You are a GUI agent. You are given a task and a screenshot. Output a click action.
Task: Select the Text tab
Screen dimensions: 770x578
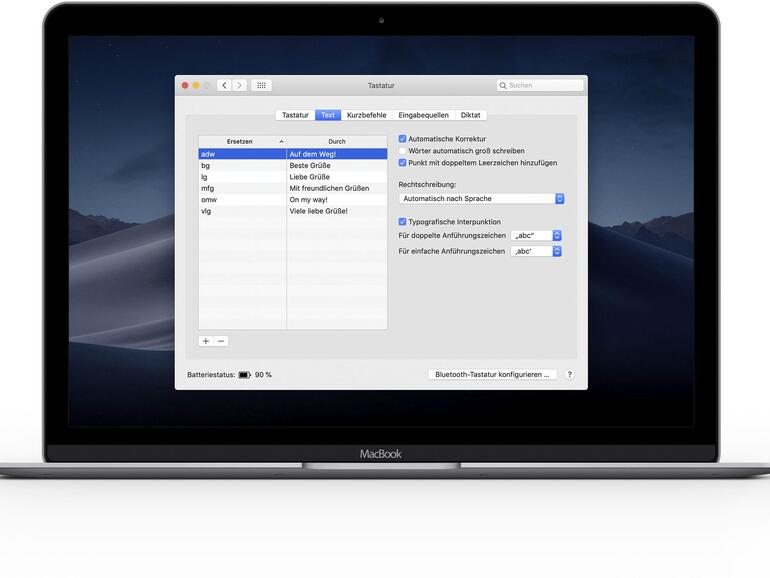[328, 115]
